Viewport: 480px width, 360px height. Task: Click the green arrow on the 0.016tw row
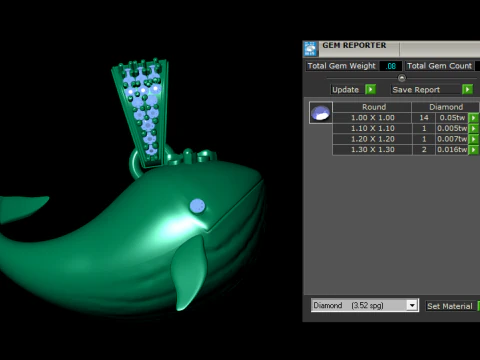(473, 150)
